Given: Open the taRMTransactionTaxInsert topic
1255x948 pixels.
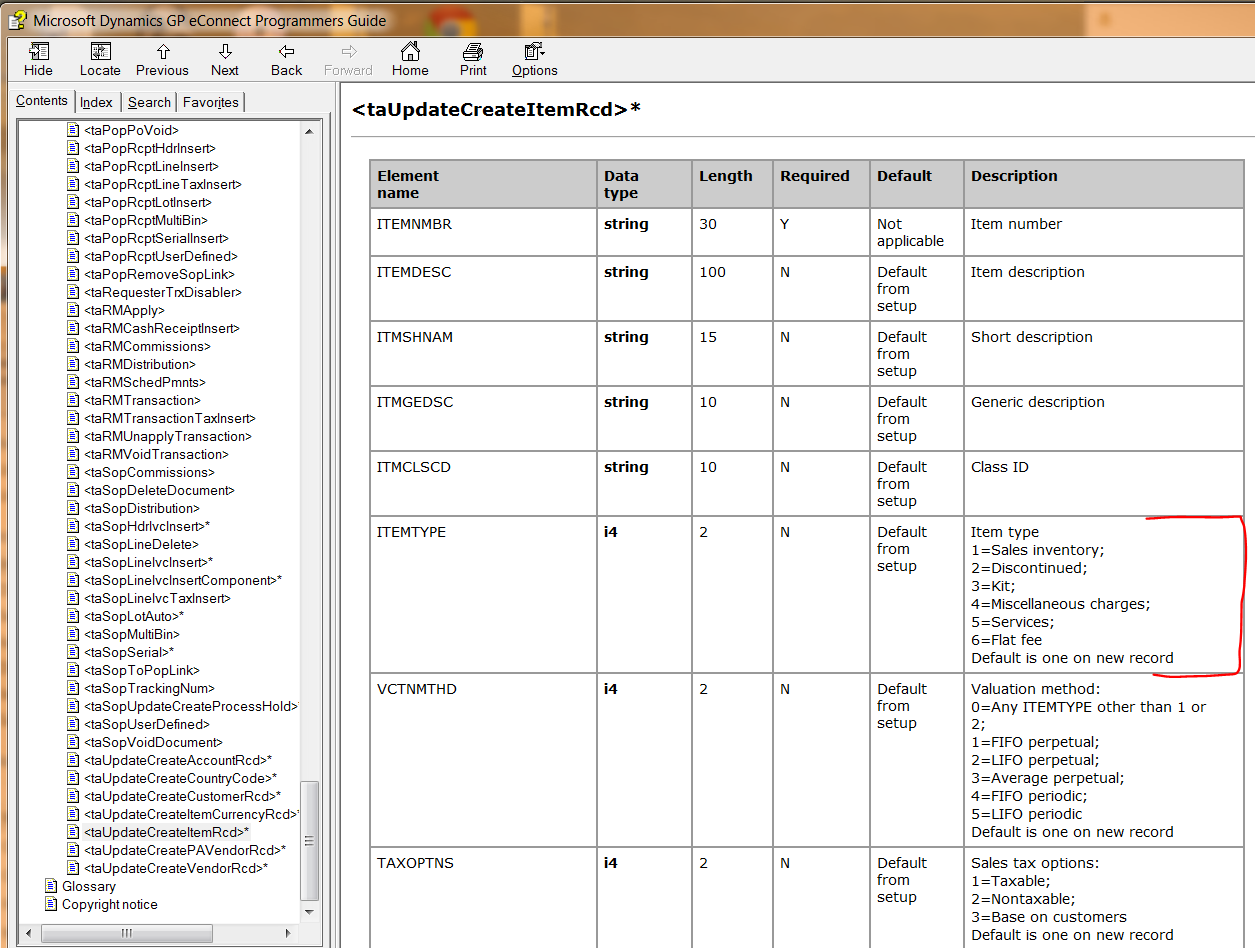Looking at the screenshot, I should (x=170, y=418).
